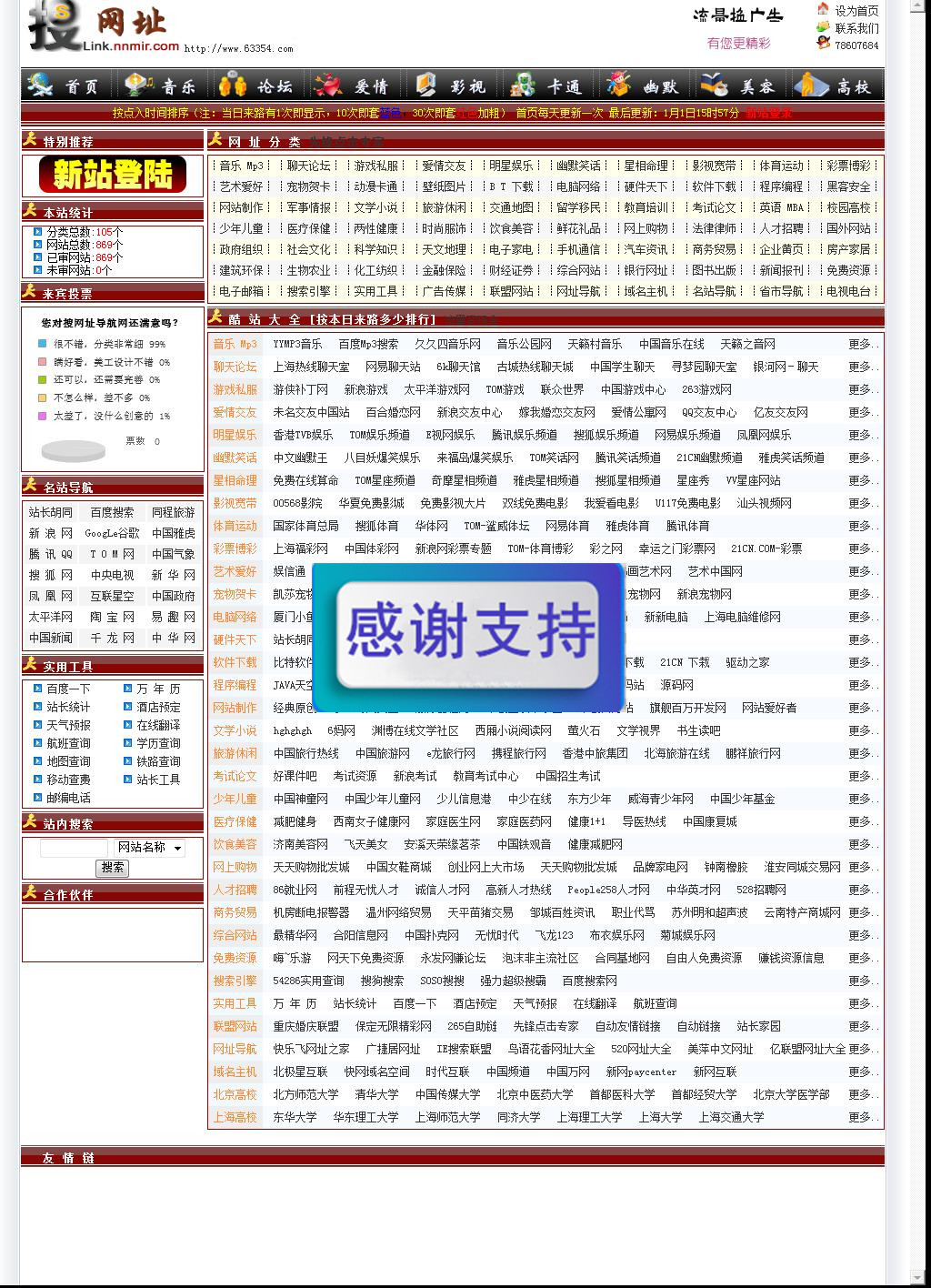Open 留学移民 category in the grid
Screen dimensions: 931x1288
point(578,207)
